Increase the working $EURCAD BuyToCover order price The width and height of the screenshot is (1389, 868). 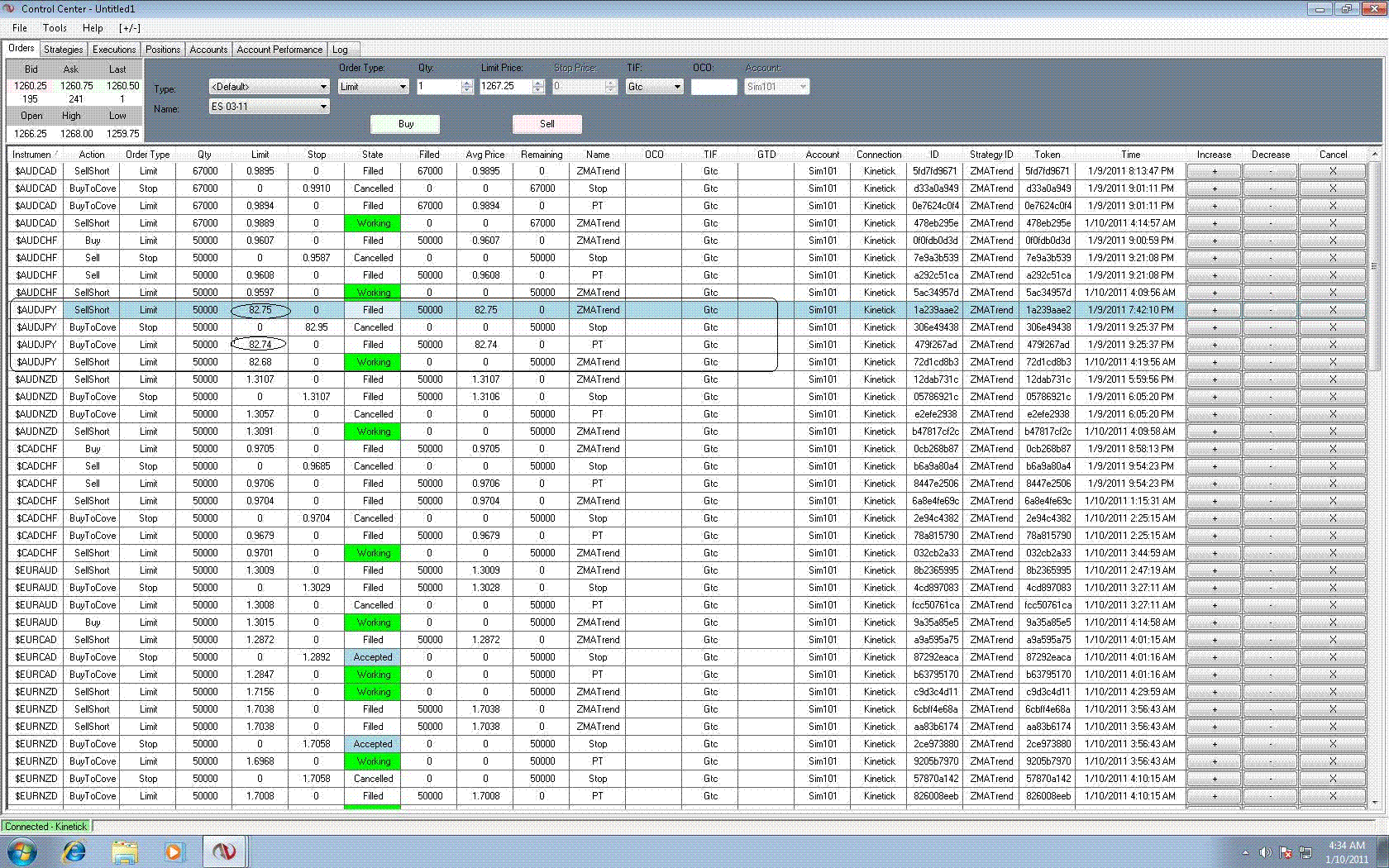(x=1214, y=675)
